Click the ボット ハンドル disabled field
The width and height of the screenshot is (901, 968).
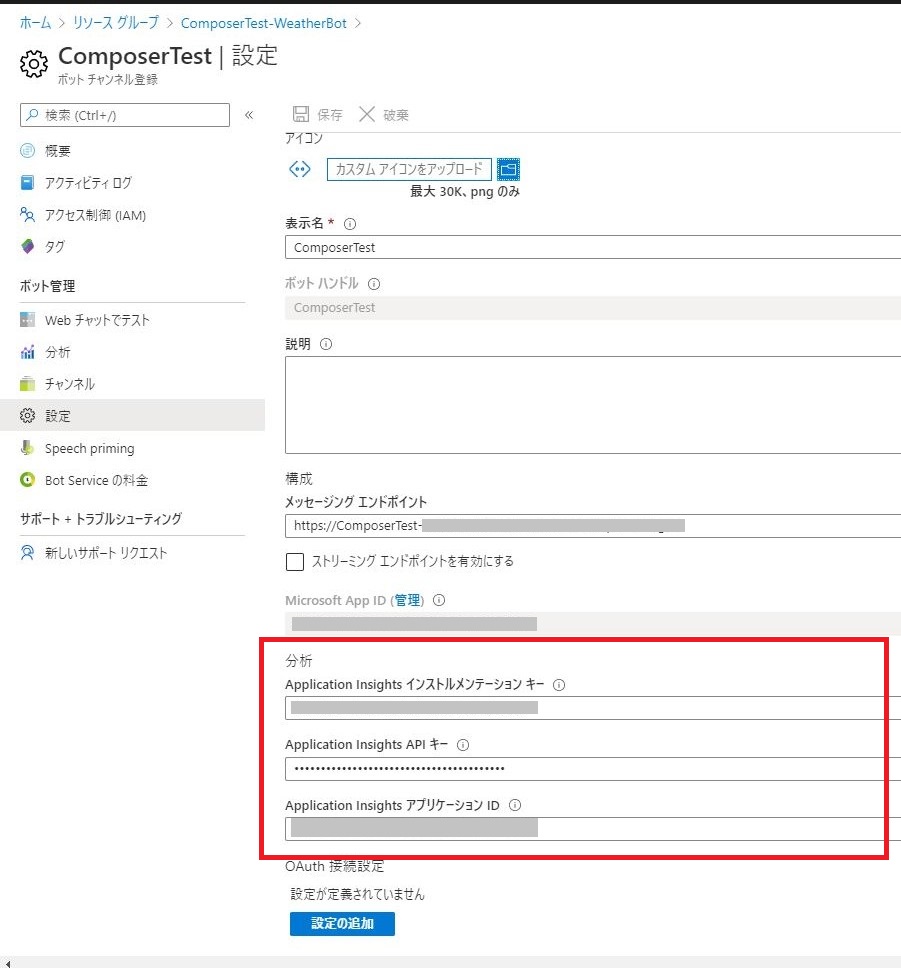pyautogui.click(x=593, y=307)
